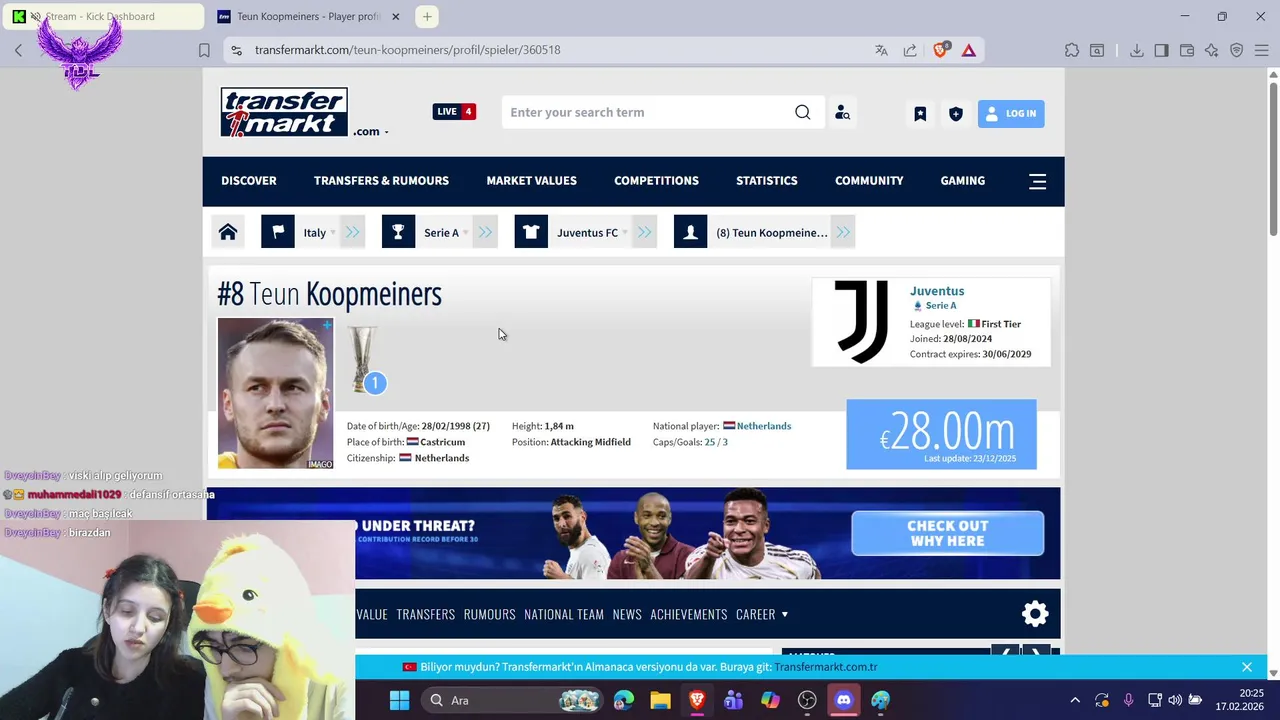1280x720 pixels.
Task: Open the Transfermarkt.com.tr link
Action: (x=826, y=667)
